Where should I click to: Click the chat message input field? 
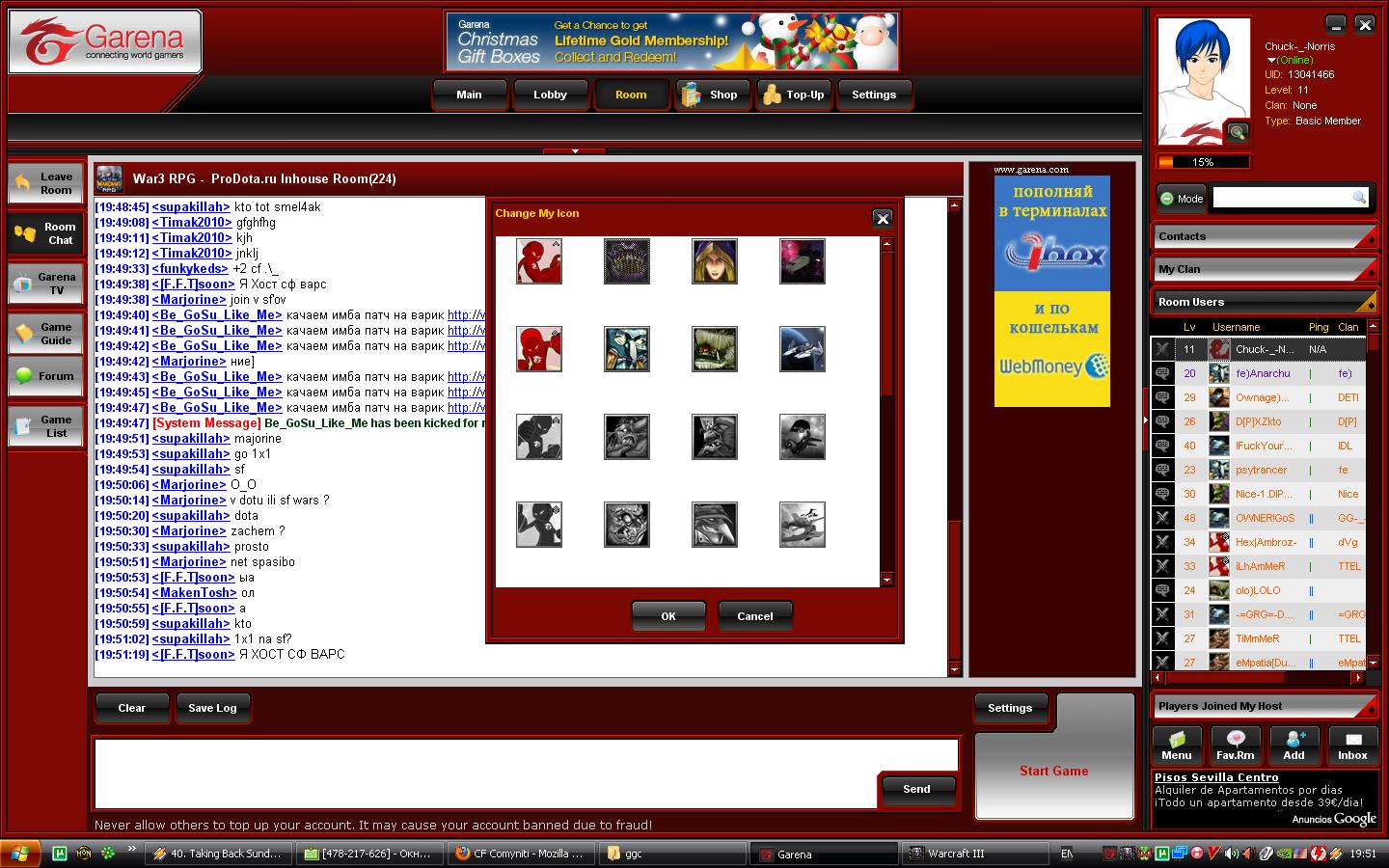[x=526, y=773]
